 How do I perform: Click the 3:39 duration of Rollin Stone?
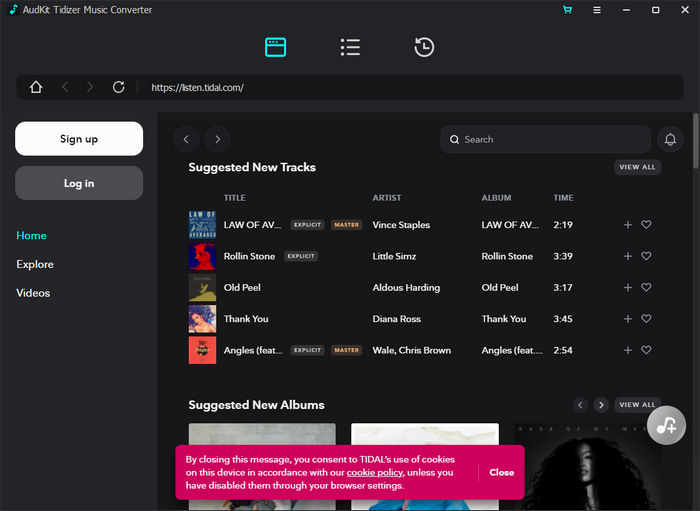point(563,256)
